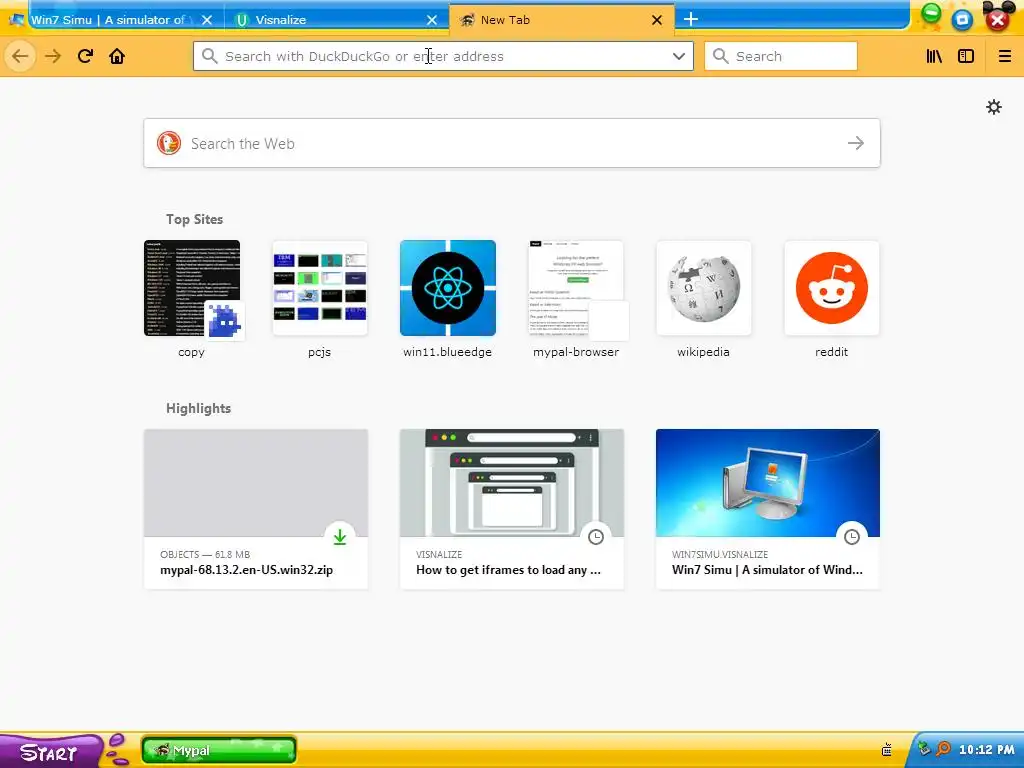Open the iframes article highlight card
1024x768 pixels.
pyautogui.click(x=512, y=509)
